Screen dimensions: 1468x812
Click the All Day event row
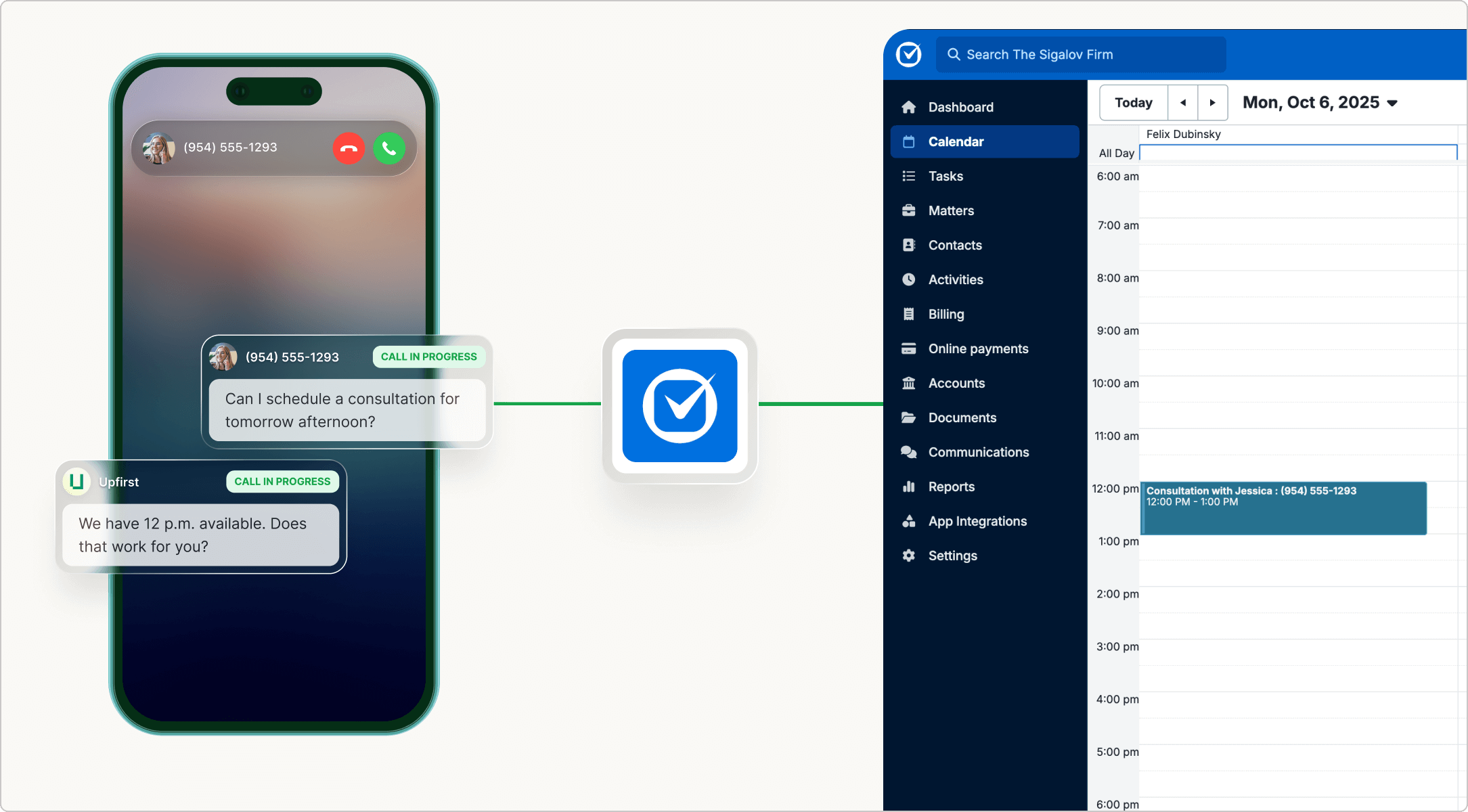(1298, 153)
